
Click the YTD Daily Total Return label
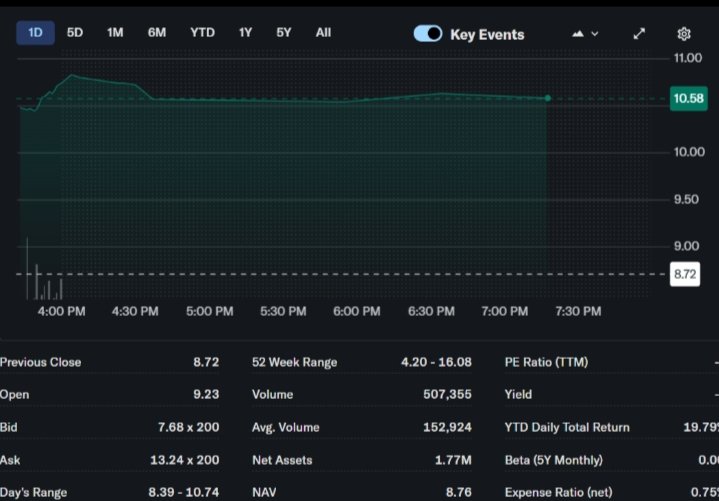point(567,427)
